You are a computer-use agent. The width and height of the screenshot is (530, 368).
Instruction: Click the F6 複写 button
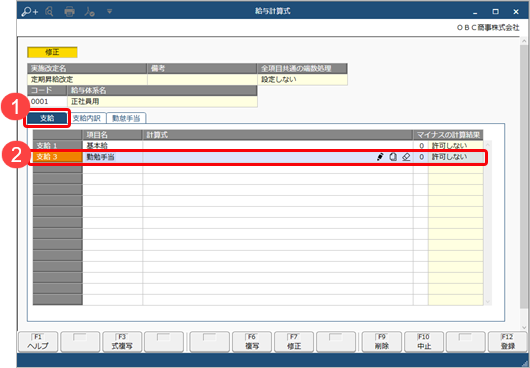(x=252, y=342)
